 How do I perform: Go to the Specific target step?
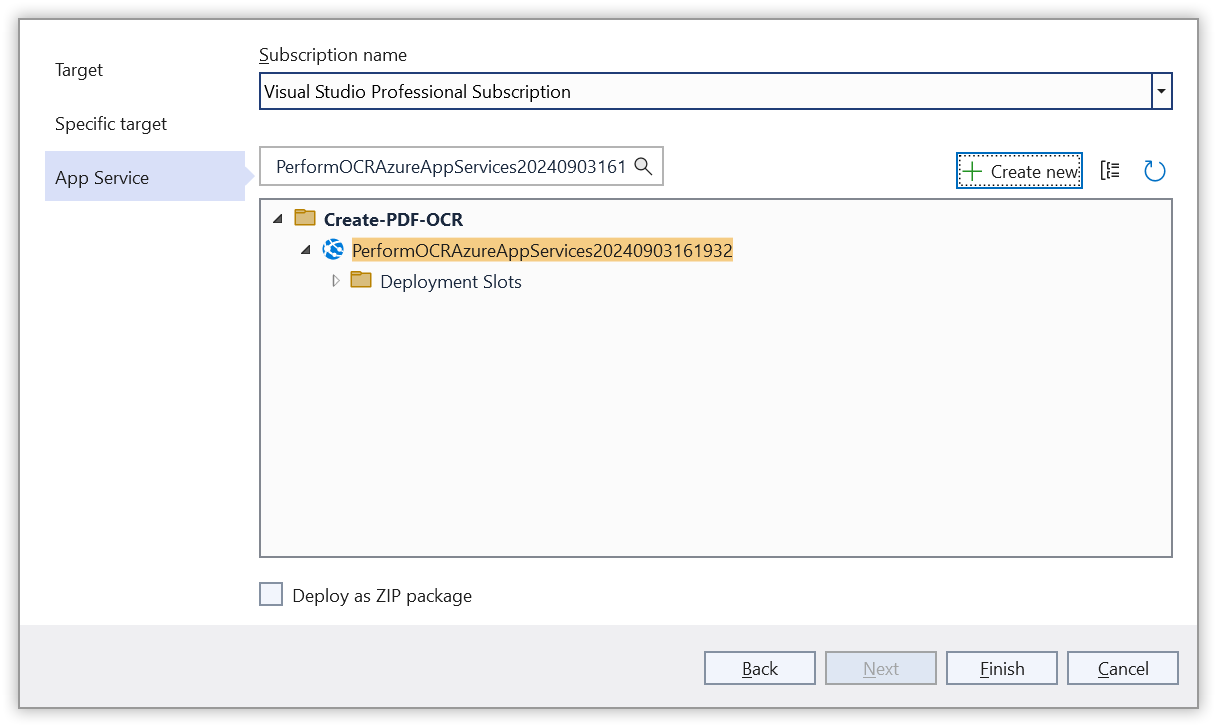click(111, 124)
